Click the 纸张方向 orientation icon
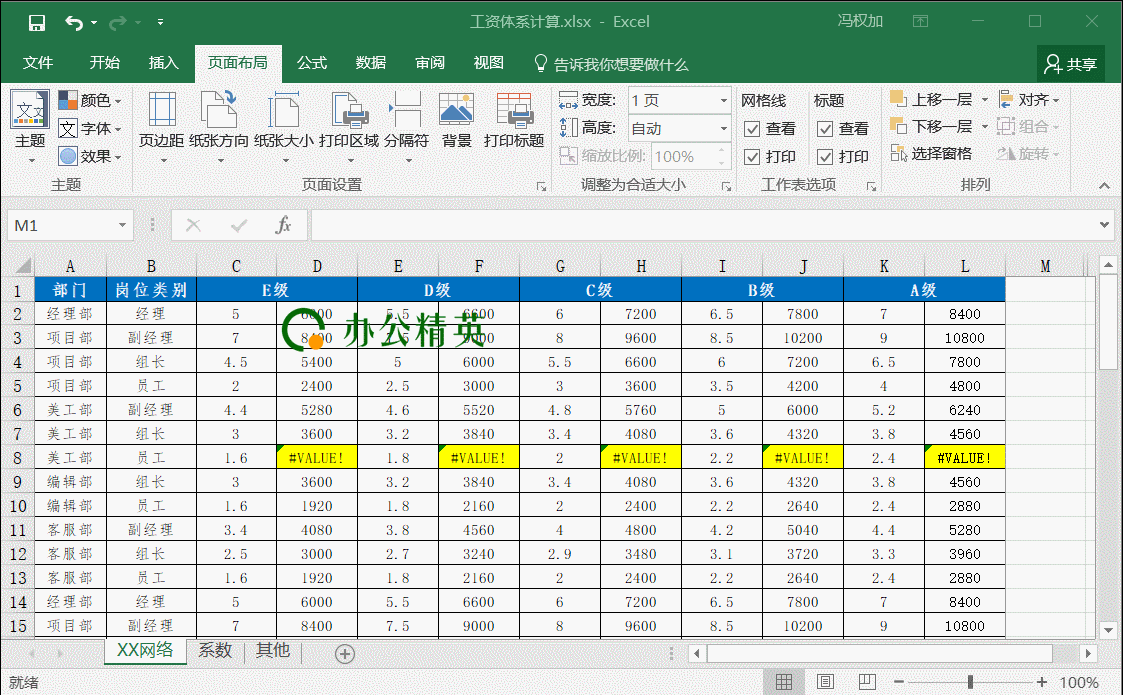1123x695 pixels. click(218, 110)
